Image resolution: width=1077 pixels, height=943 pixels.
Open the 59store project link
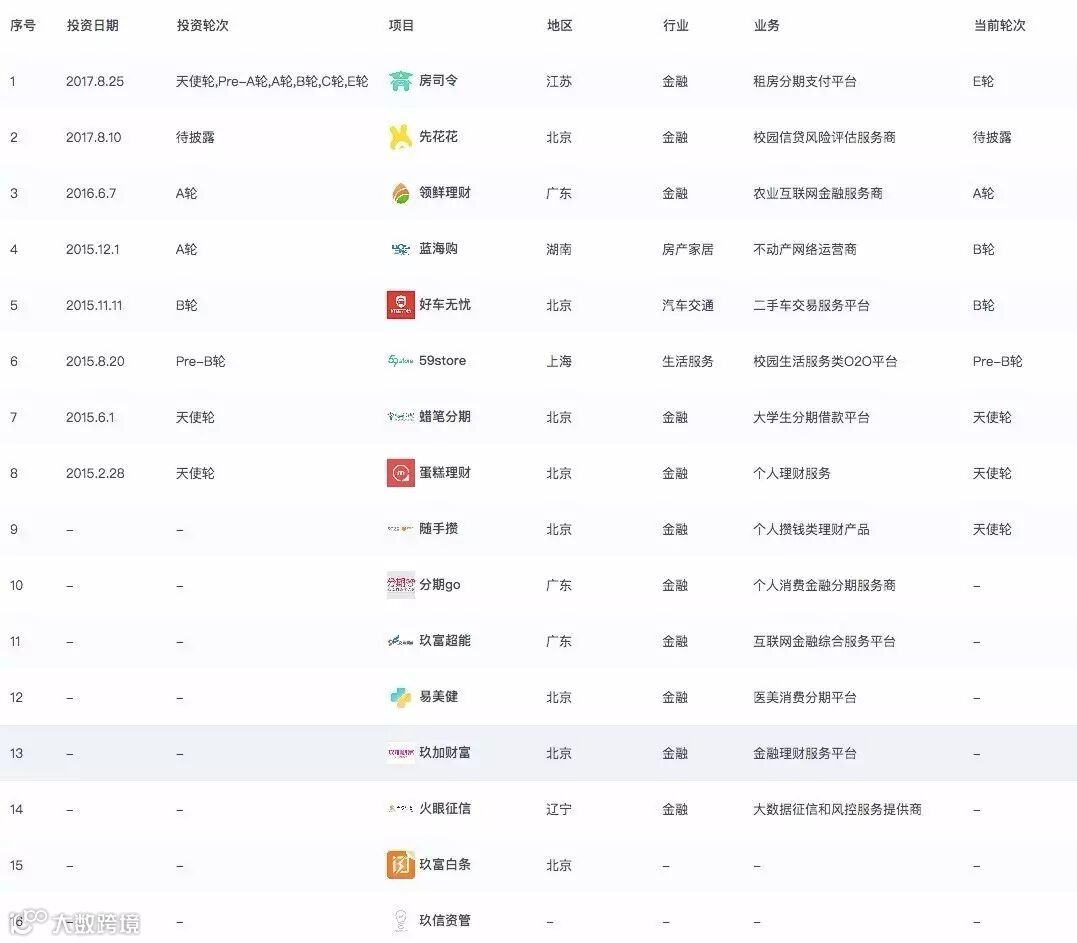(x=442, y=361)
